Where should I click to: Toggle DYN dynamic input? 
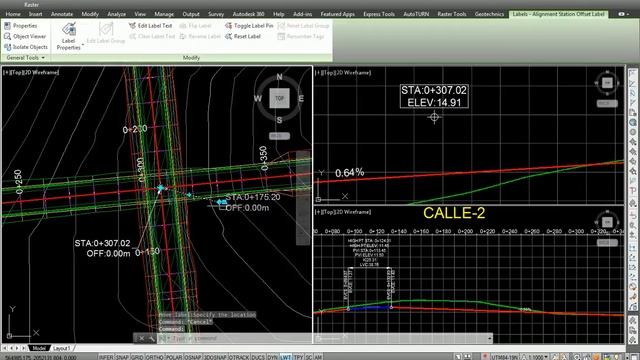tap(273, 357)
